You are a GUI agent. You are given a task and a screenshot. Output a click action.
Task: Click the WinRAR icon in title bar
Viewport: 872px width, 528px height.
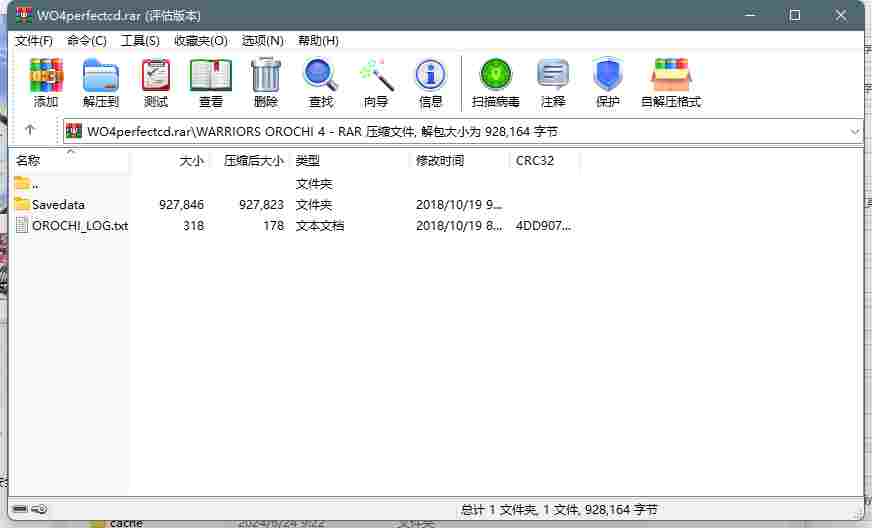23,14
